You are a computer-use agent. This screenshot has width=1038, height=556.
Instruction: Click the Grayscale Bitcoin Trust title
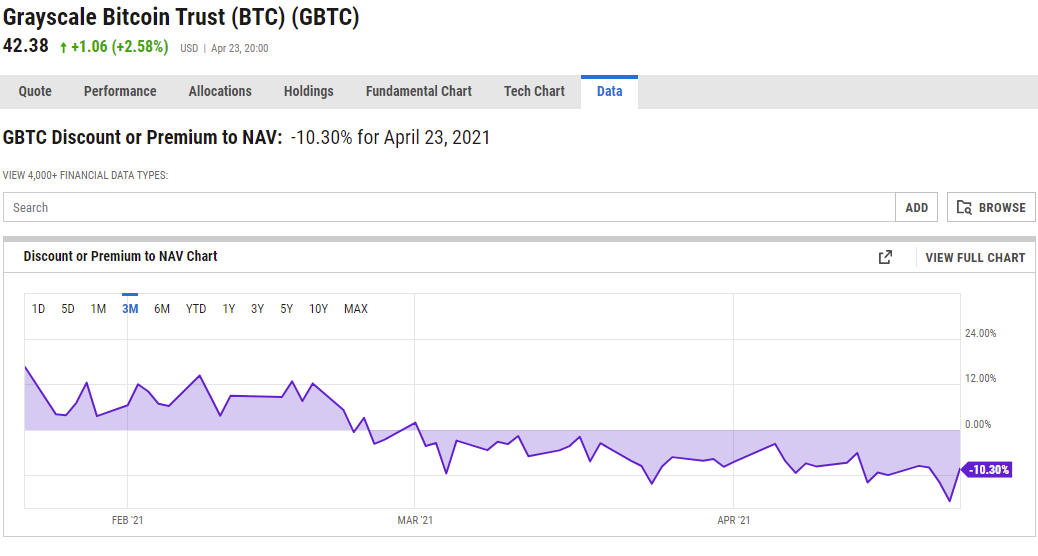(x=181, y=17)
